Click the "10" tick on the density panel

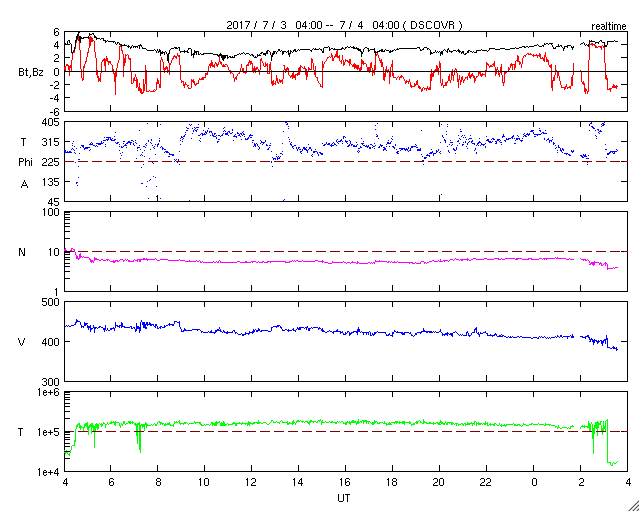[x=54, y=252]
